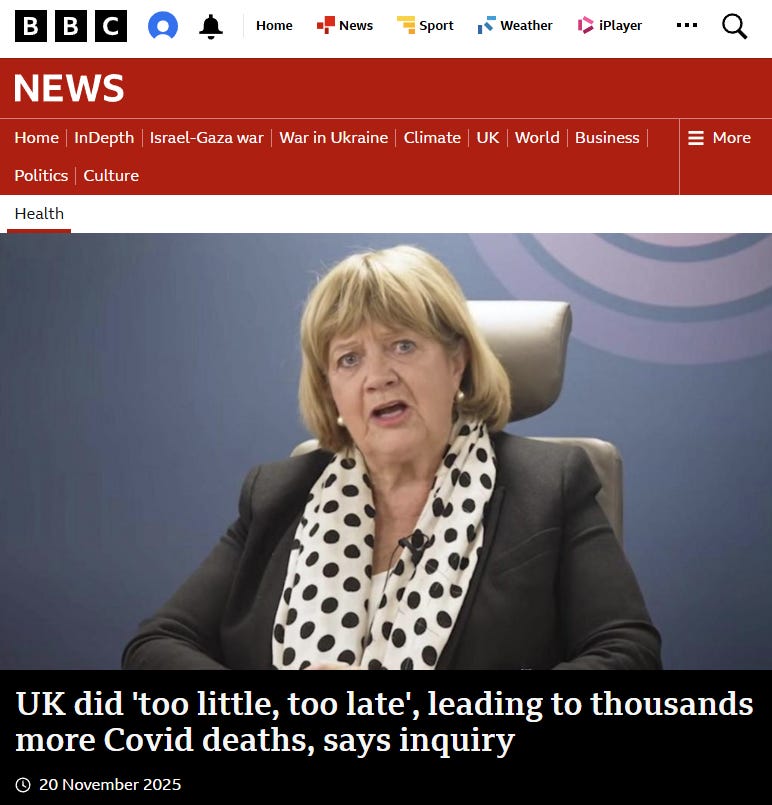Open the Business section
The width and height of the screenshot is (772, 805).
point(607,138)
